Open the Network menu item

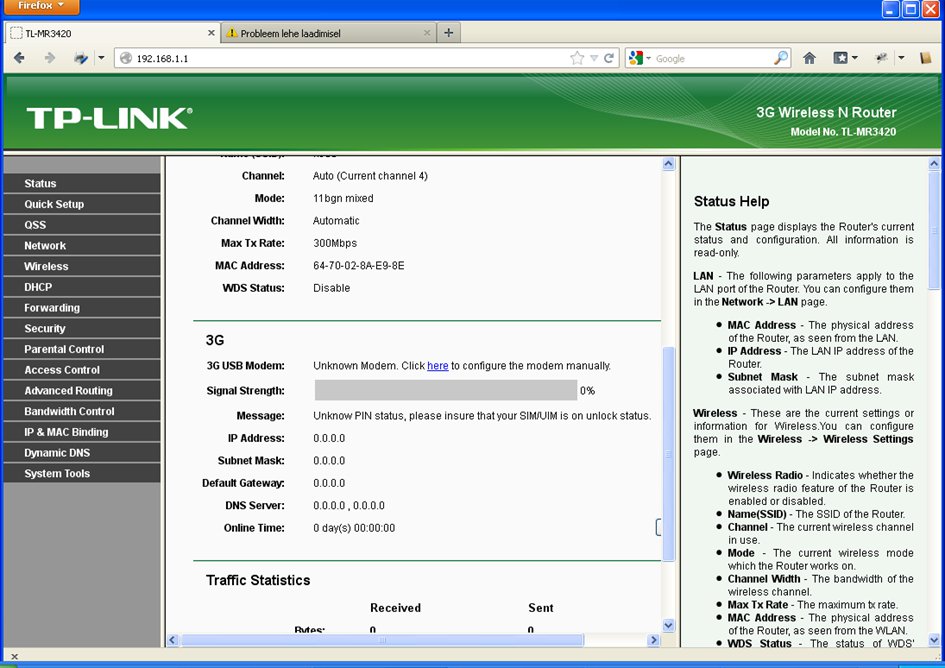point(82,245)
